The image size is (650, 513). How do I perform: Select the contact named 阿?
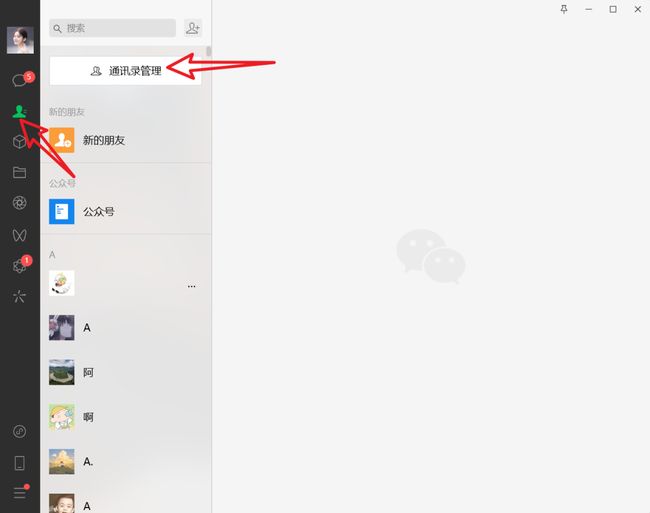(126, 372)
